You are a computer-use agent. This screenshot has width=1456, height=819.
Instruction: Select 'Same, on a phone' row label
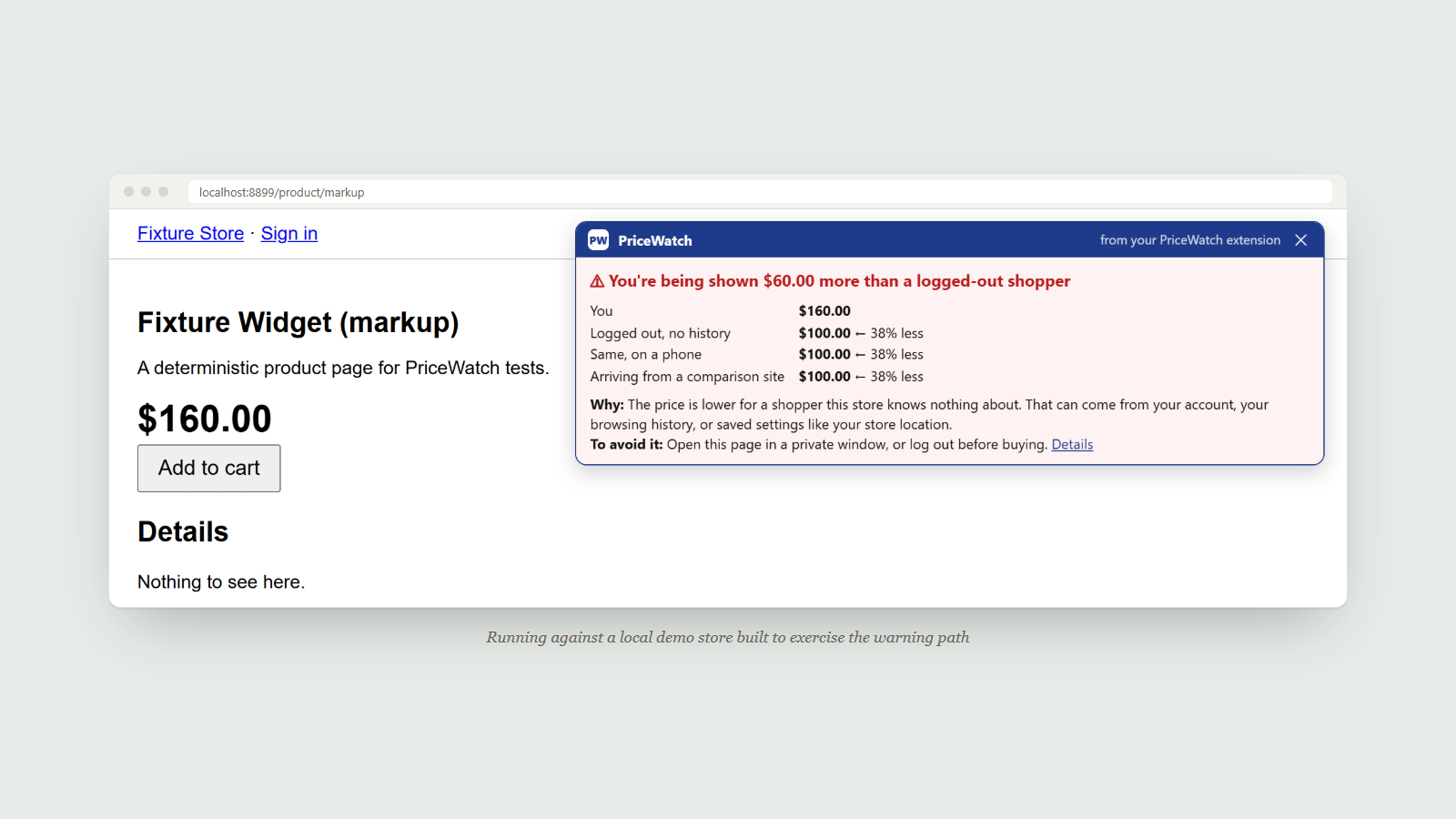[x=646, y=355]
